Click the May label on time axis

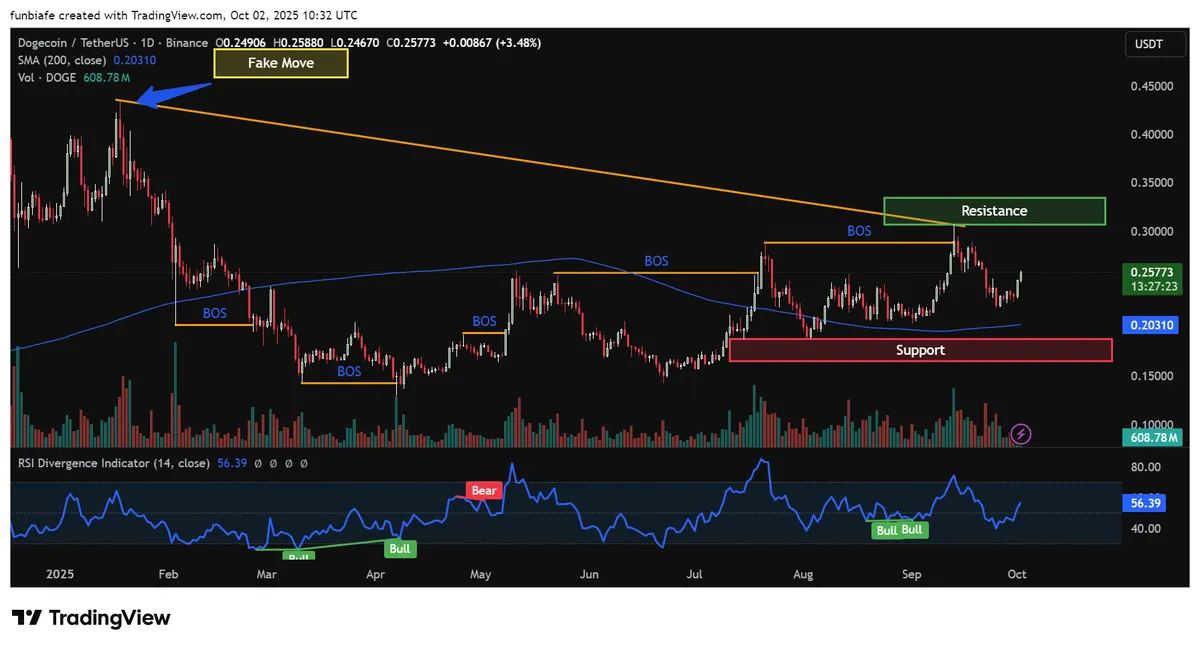coord(481,575)
